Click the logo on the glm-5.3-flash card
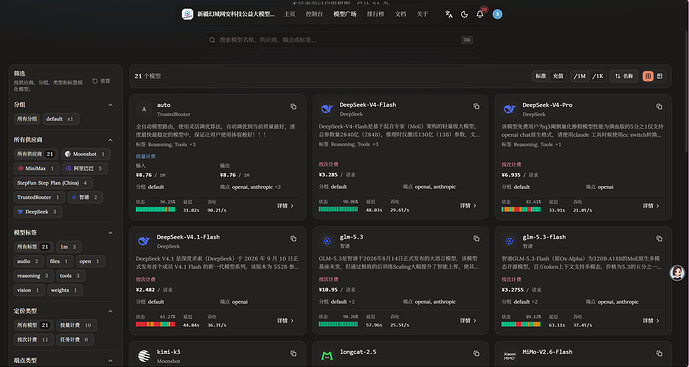Image resolution: width=690 pixels, height=367 pixels. [x=509, y=241]
